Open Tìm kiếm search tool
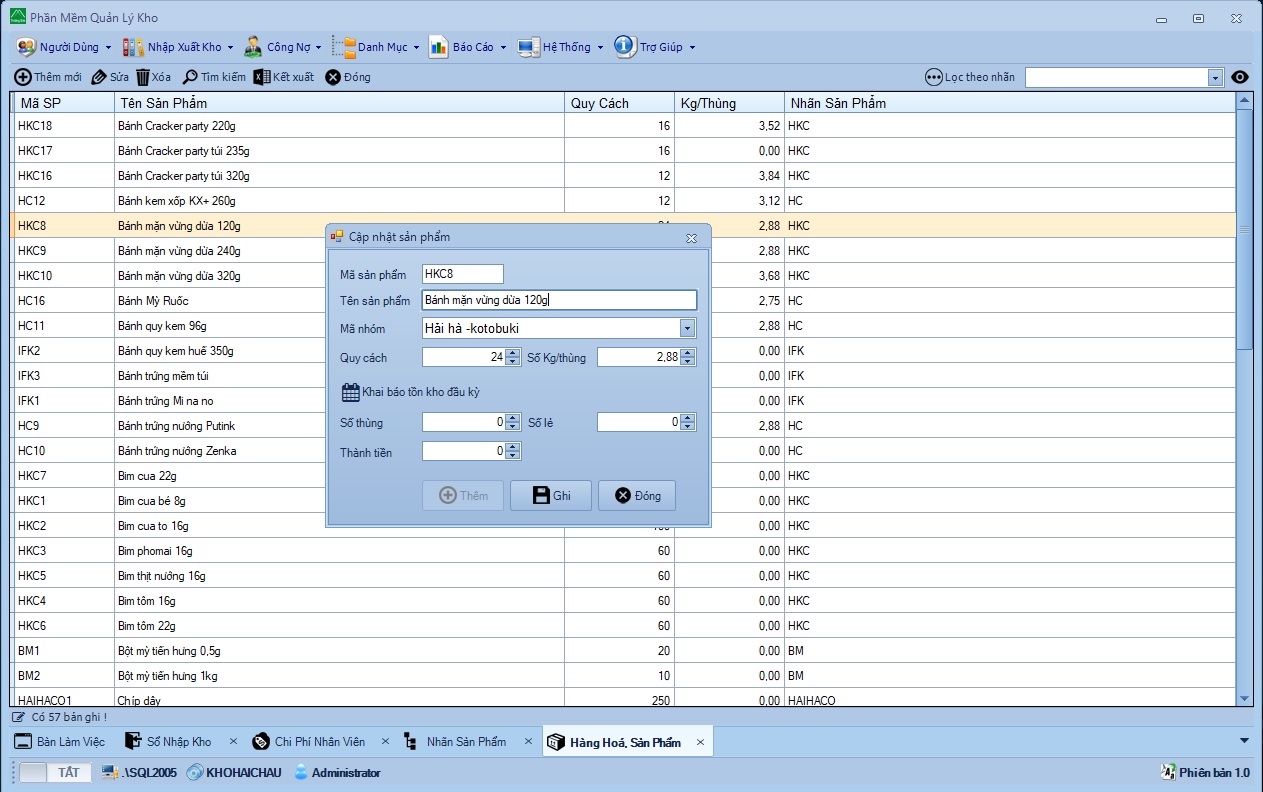1263x792 pixels. (190, 77)
